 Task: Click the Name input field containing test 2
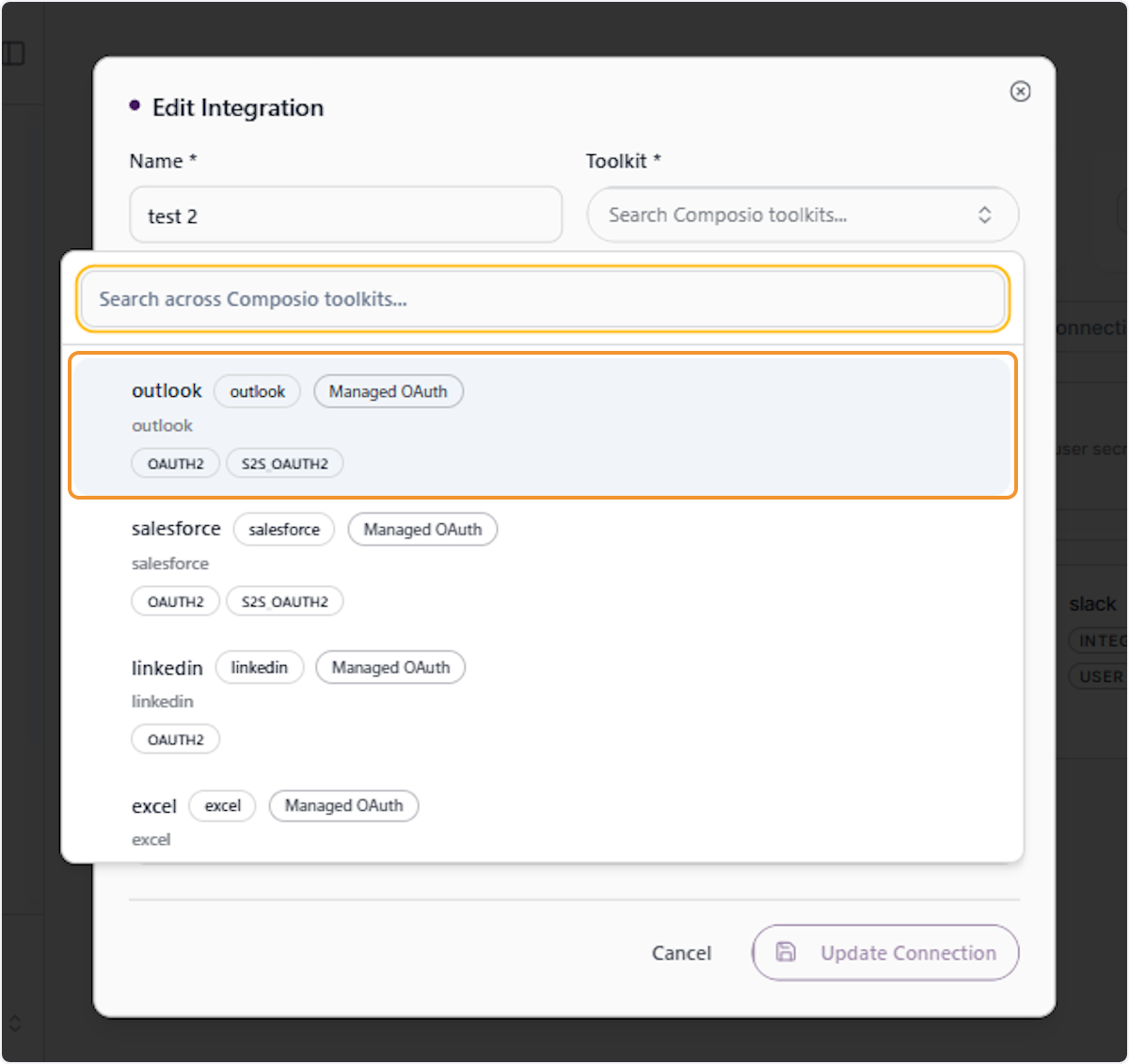346,215
